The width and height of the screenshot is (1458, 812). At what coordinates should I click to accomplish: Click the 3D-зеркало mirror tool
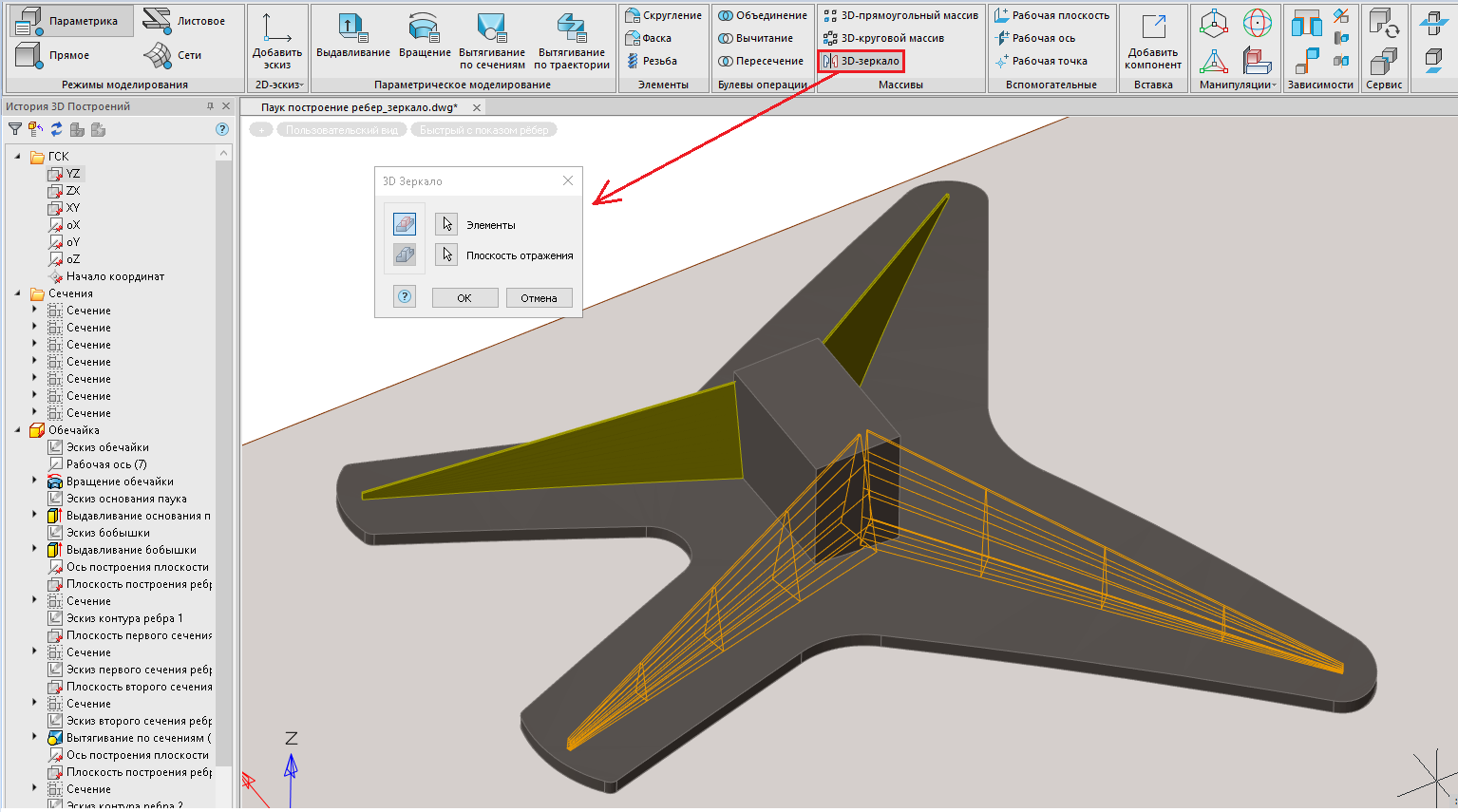coord(861,61)
